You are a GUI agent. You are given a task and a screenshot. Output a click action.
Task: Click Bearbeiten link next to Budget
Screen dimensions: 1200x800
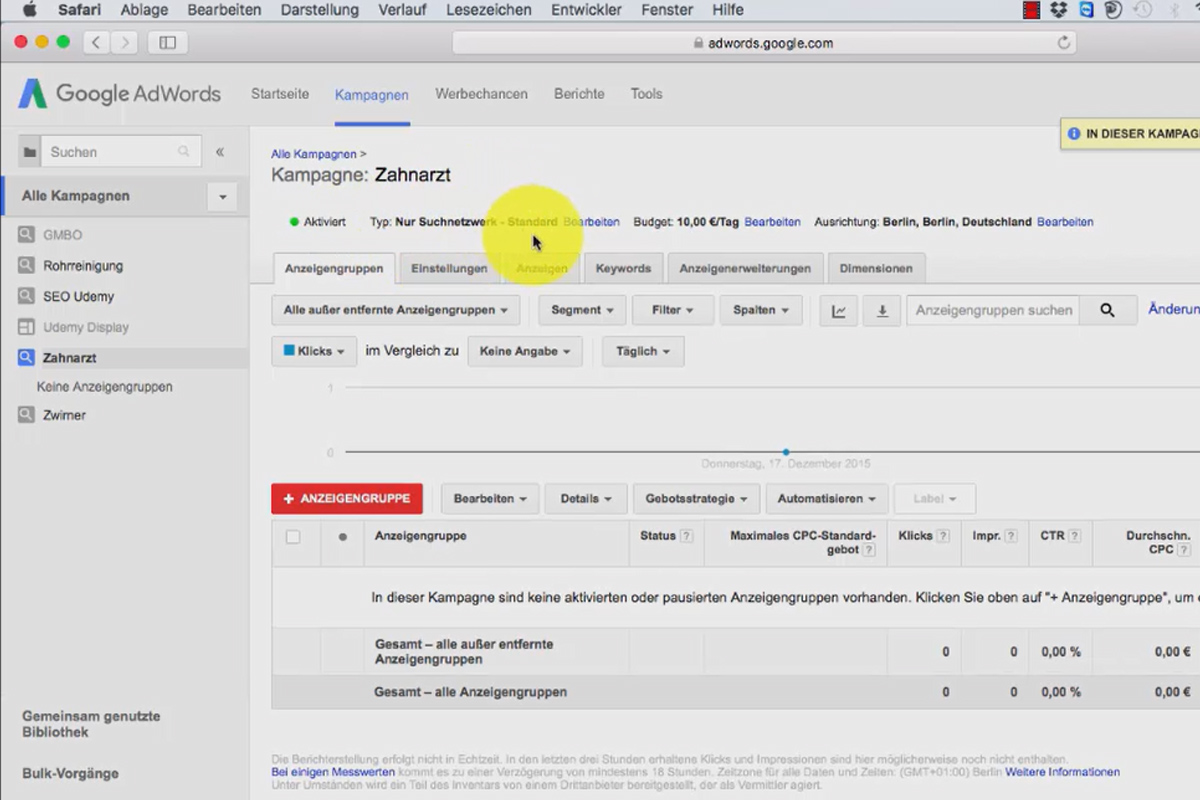pyautogui.click(x=772, y=222)
